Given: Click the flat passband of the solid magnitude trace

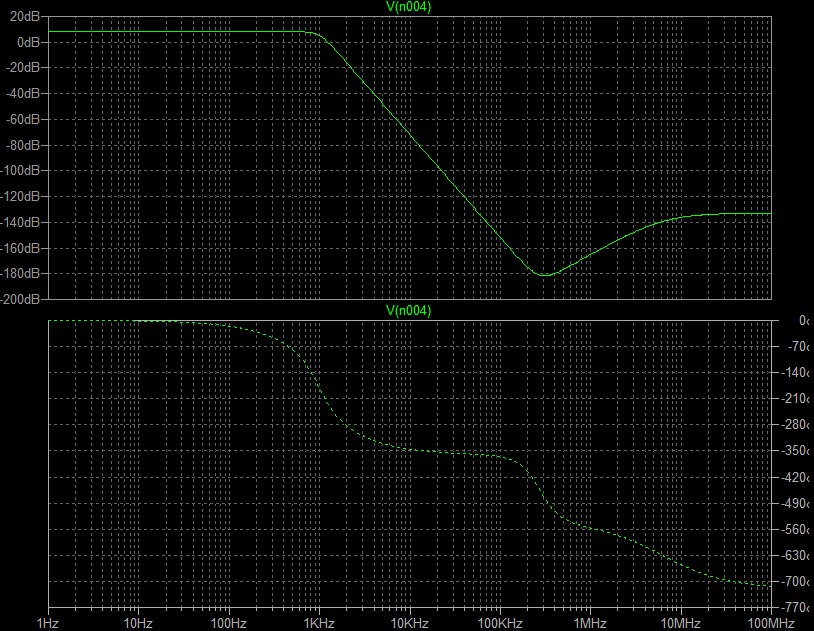Looking at the screenshot, I should point(180,32).
